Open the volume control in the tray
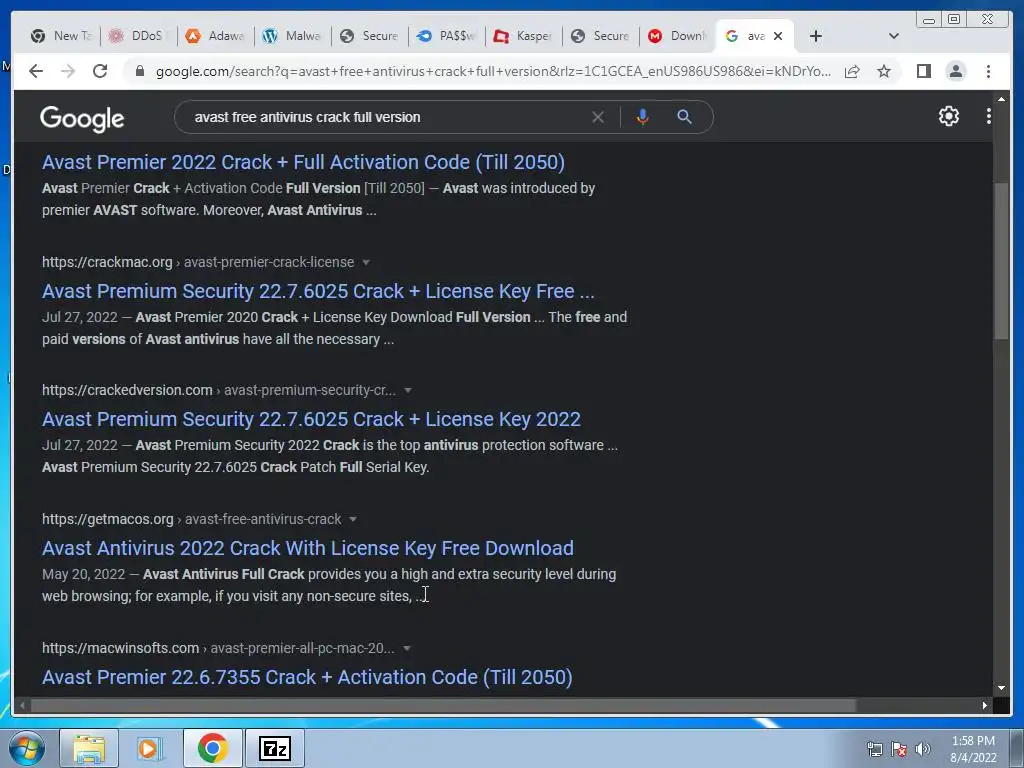Viewport: 1024px width, 768px height. [x=923, y=749]
